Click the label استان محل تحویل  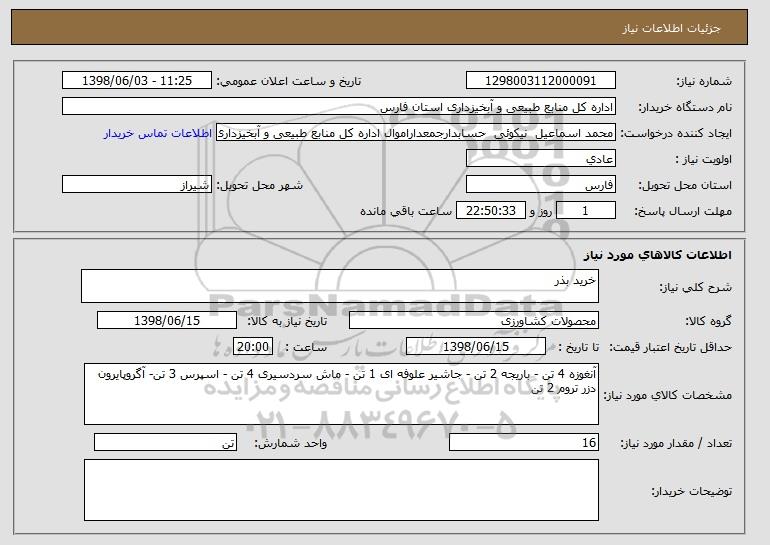coord(685,185)
